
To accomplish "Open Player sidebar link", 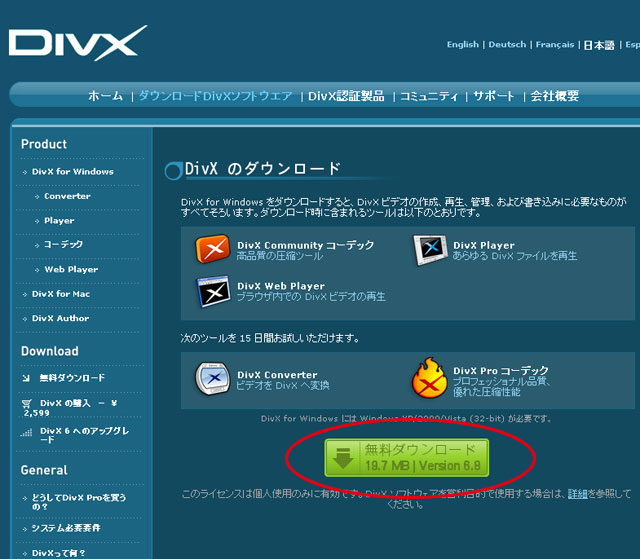I will pyautogui.click(x=59, y=221).
